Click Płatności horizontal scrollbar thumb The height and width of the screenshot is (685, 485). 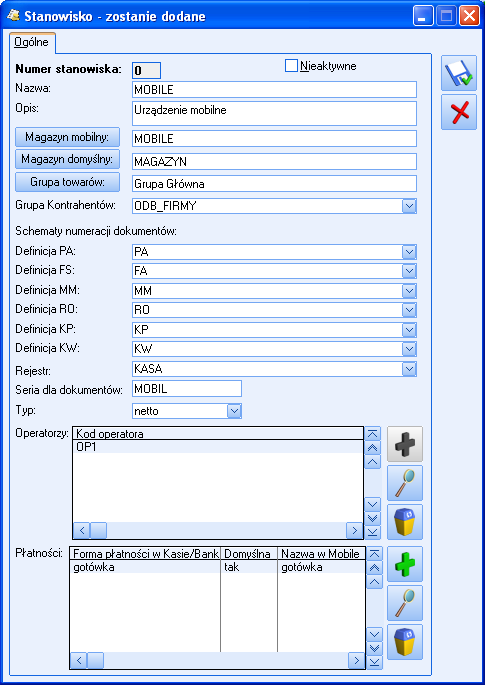(96, 660)
